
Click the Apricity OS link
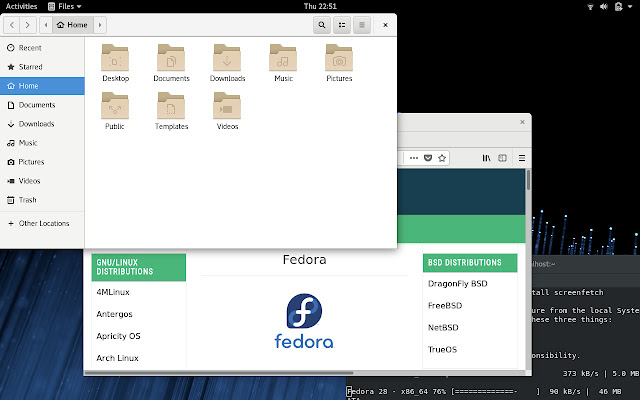118,336
